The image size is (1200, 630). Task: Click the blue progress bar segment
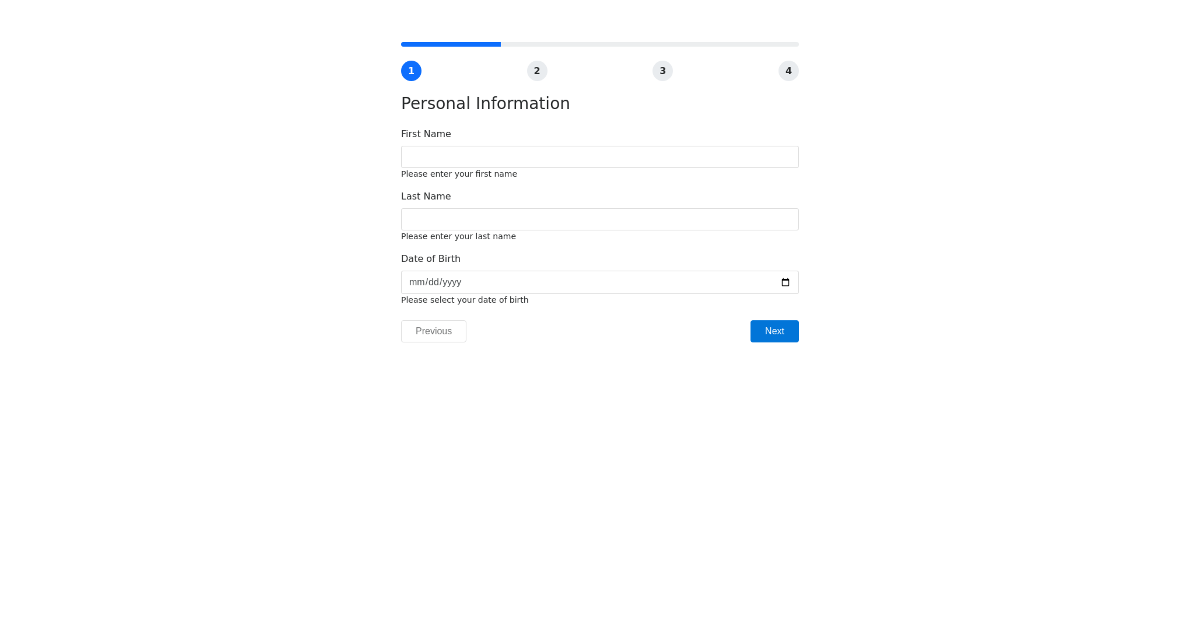tap(450, 44)
